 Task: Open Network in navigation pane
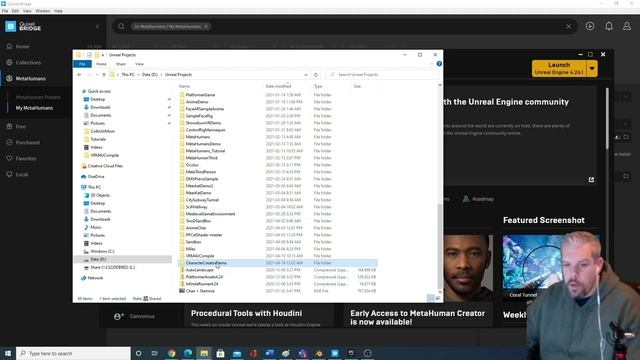95,278
